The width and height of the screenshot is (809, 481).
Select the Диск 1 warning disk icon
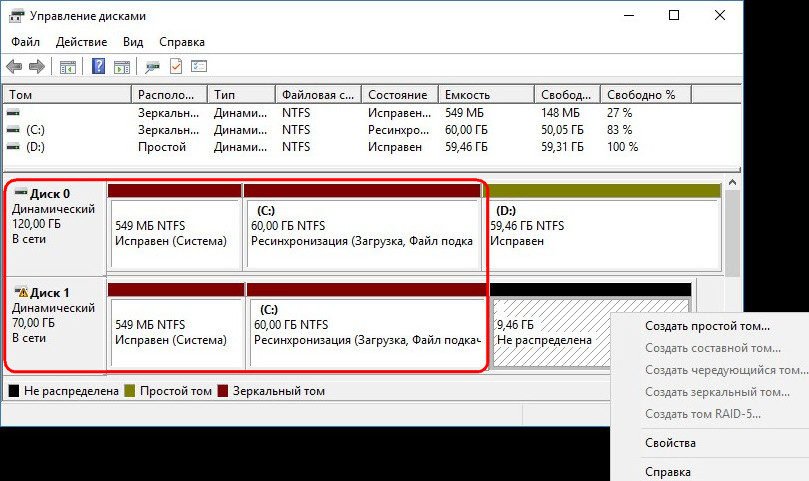point(20,293)
